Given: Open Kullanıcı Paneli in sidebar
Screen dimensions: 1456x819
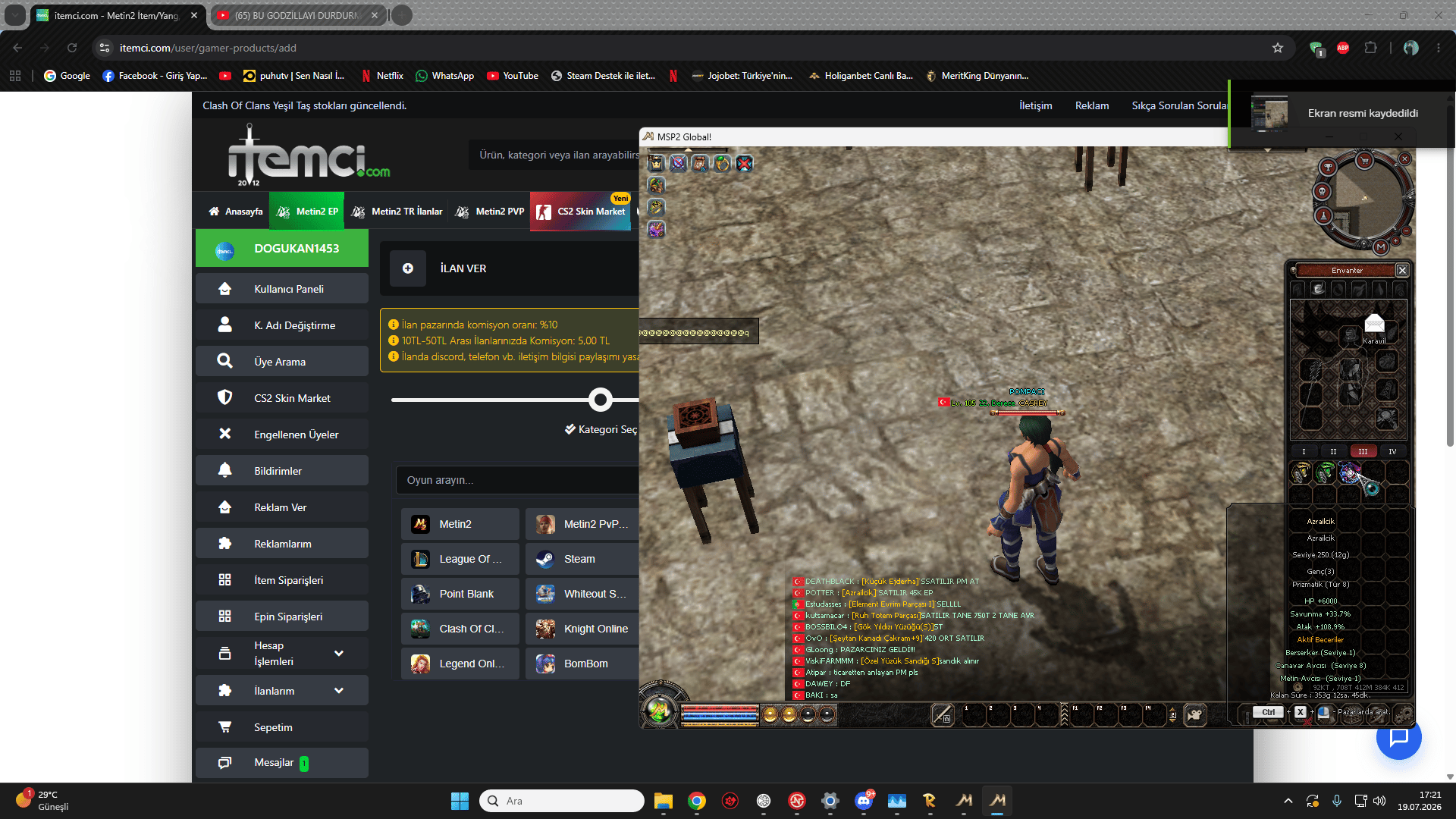Looking at the screenshot, I should tap(282, 289).
